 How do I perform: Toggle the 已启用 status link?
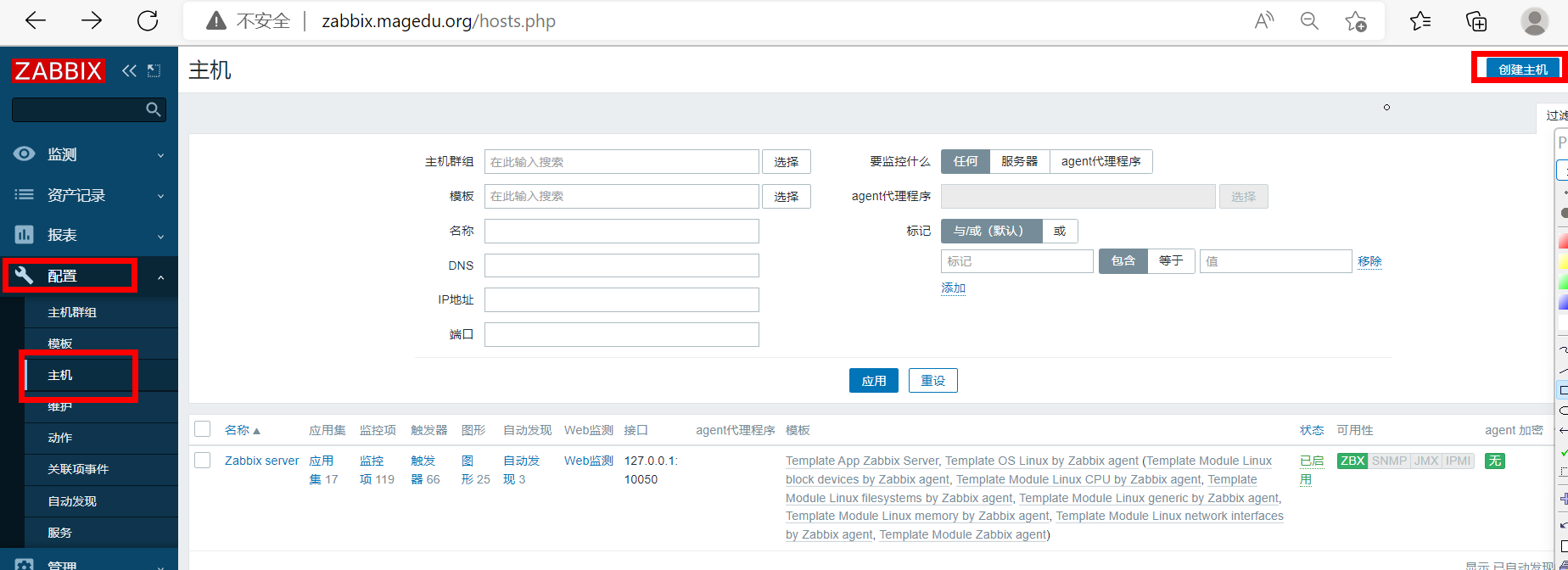(1312, 470)
